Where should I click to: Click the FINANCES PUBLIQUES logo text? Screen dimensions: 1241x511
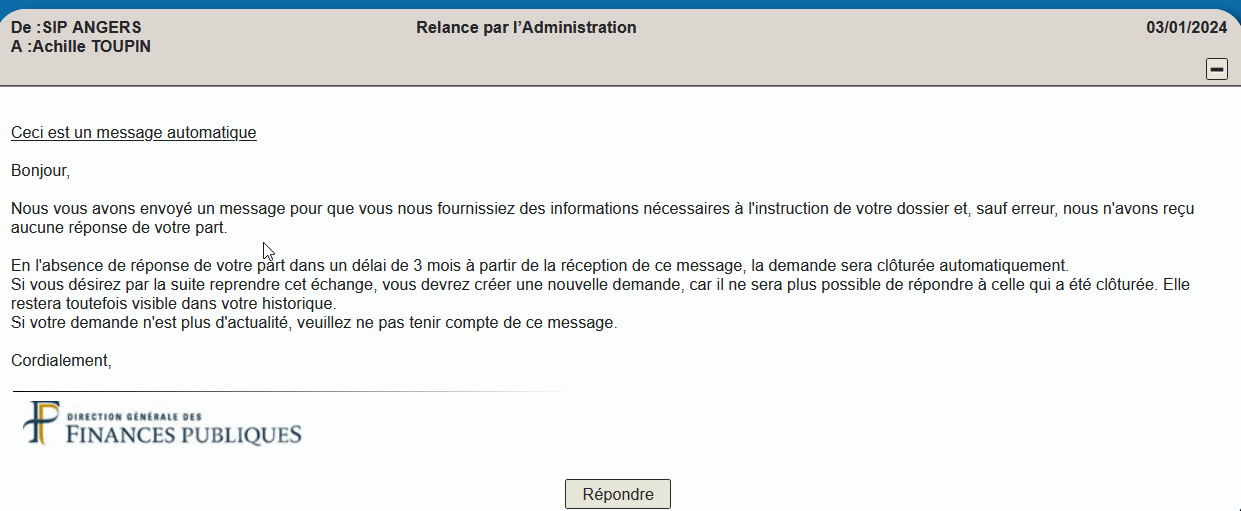pos(183,435)
